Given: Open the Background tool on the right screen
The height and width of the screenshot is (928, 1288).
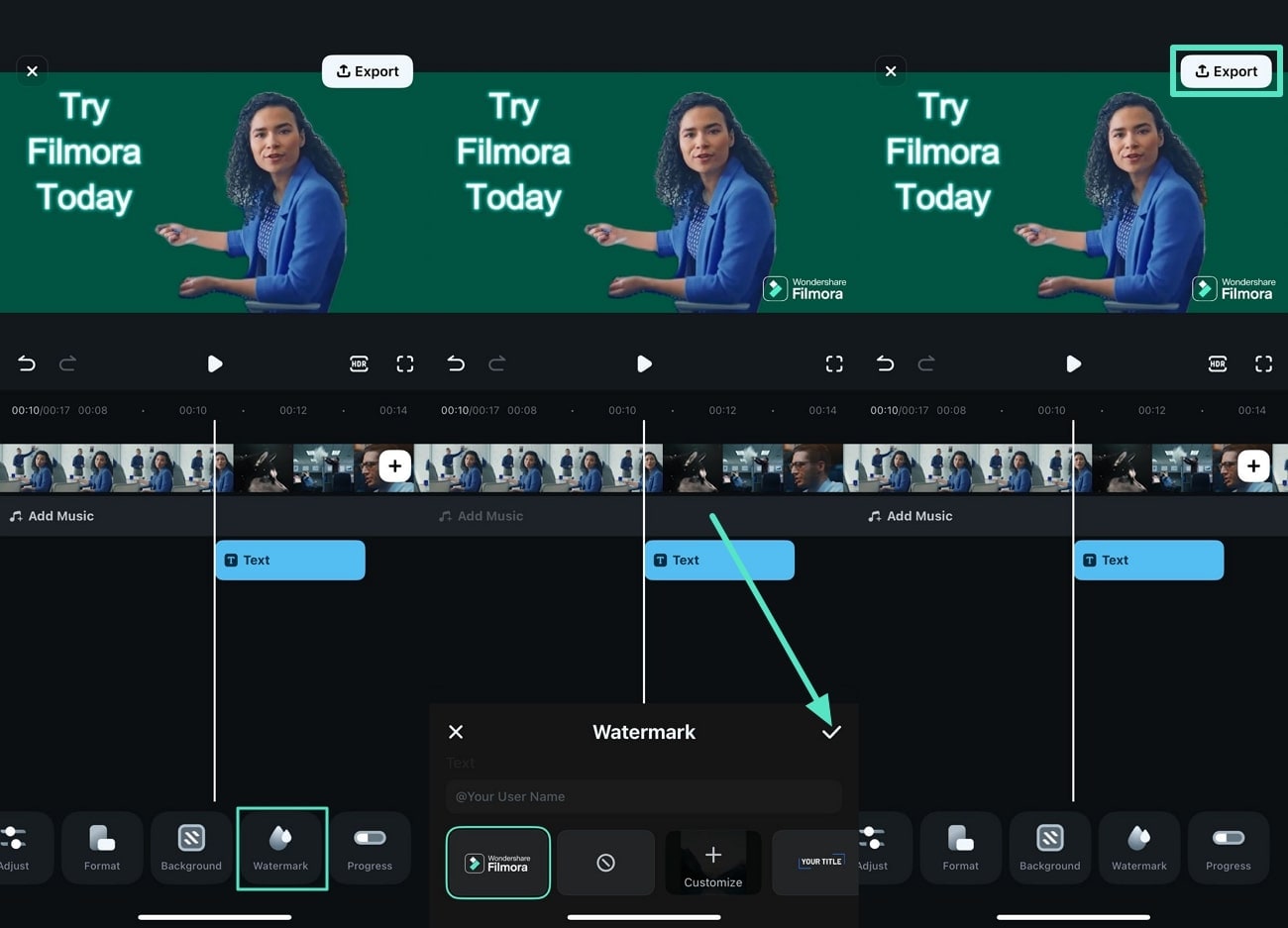Looking at the screenshot, I should click(1050, 848).
